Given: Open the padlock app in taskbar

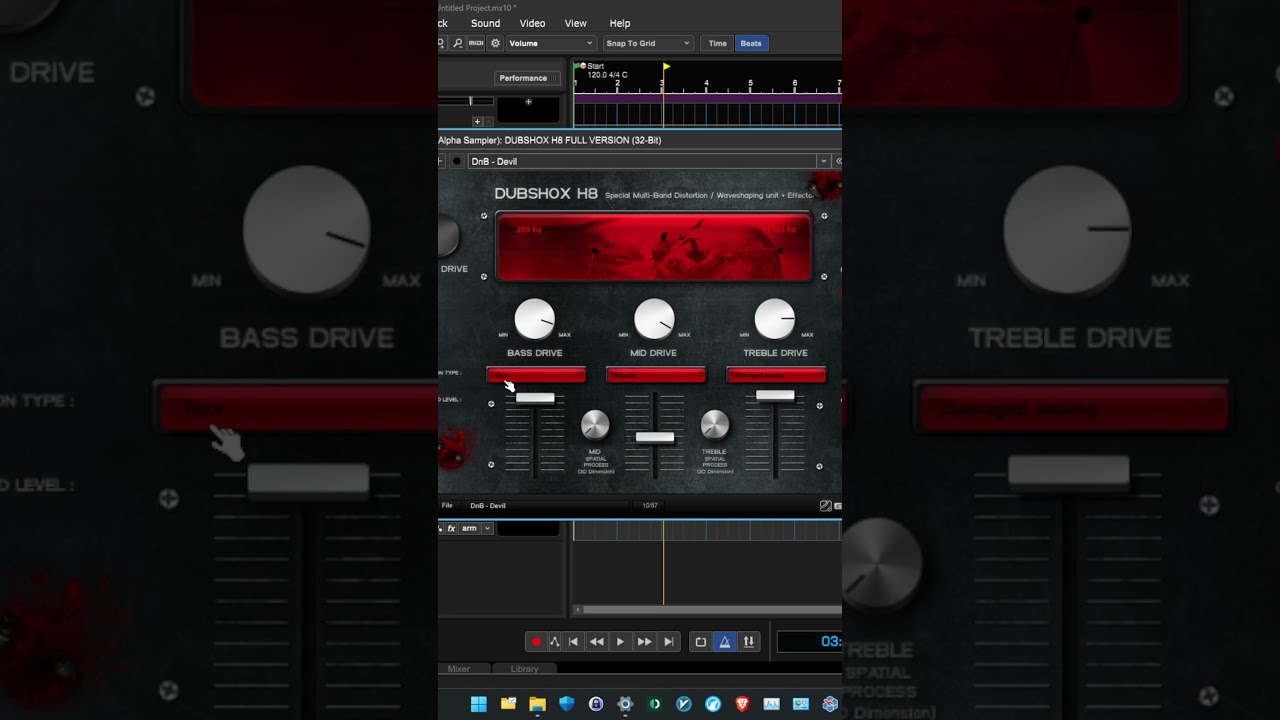Looking at the screenshot, I should [x=596, y=704].
